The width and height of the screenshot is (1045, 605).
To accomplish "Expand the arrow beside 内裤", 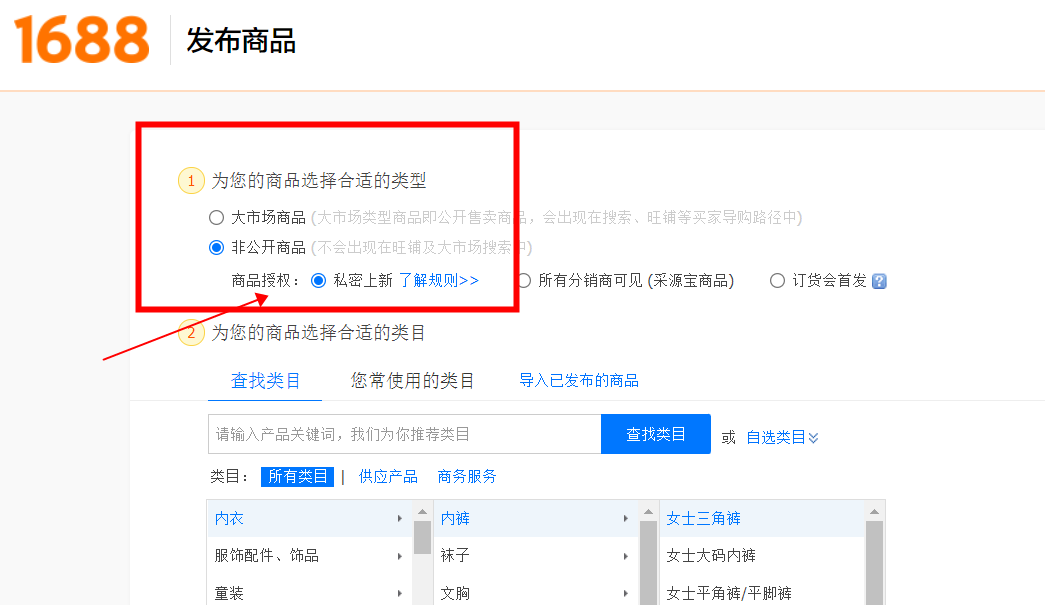I will point(625,518).
